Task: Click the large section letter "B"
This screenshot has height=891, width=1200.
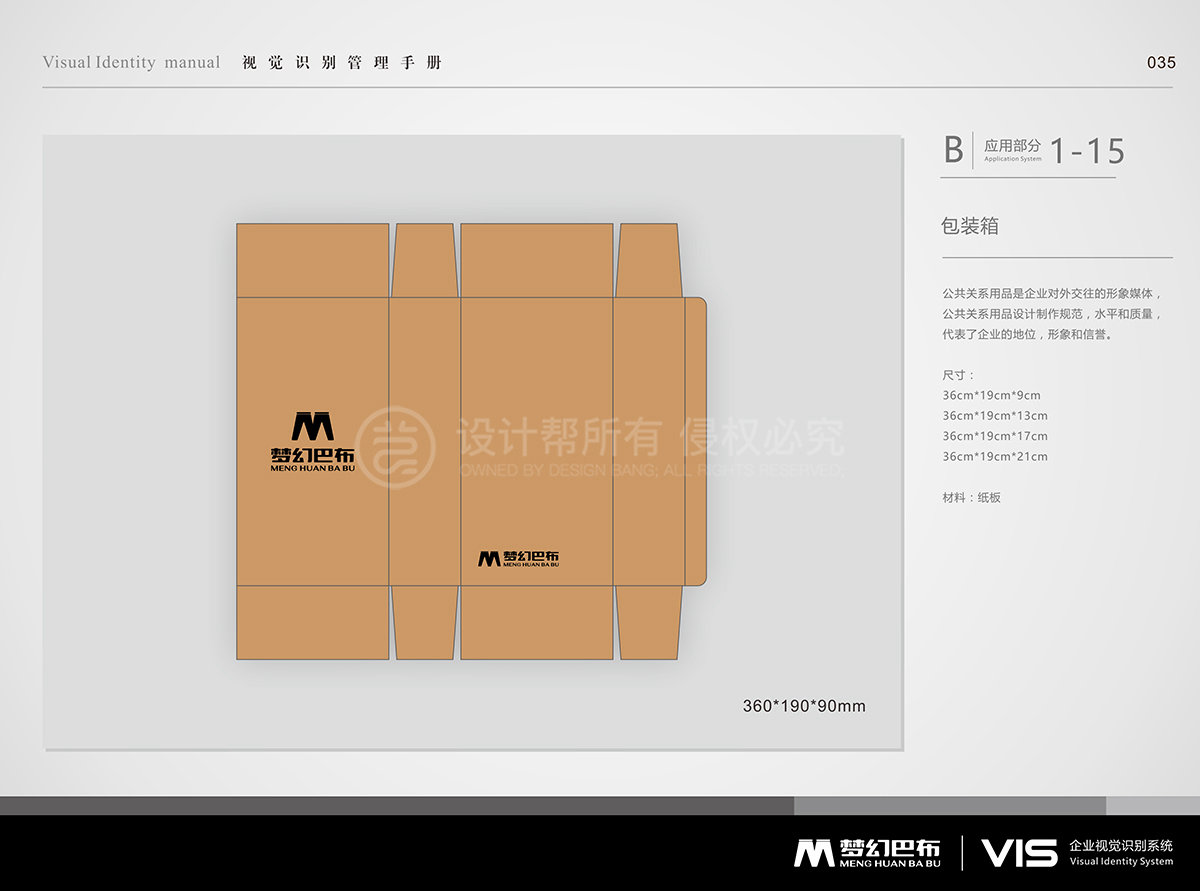Action: (954, 150)
